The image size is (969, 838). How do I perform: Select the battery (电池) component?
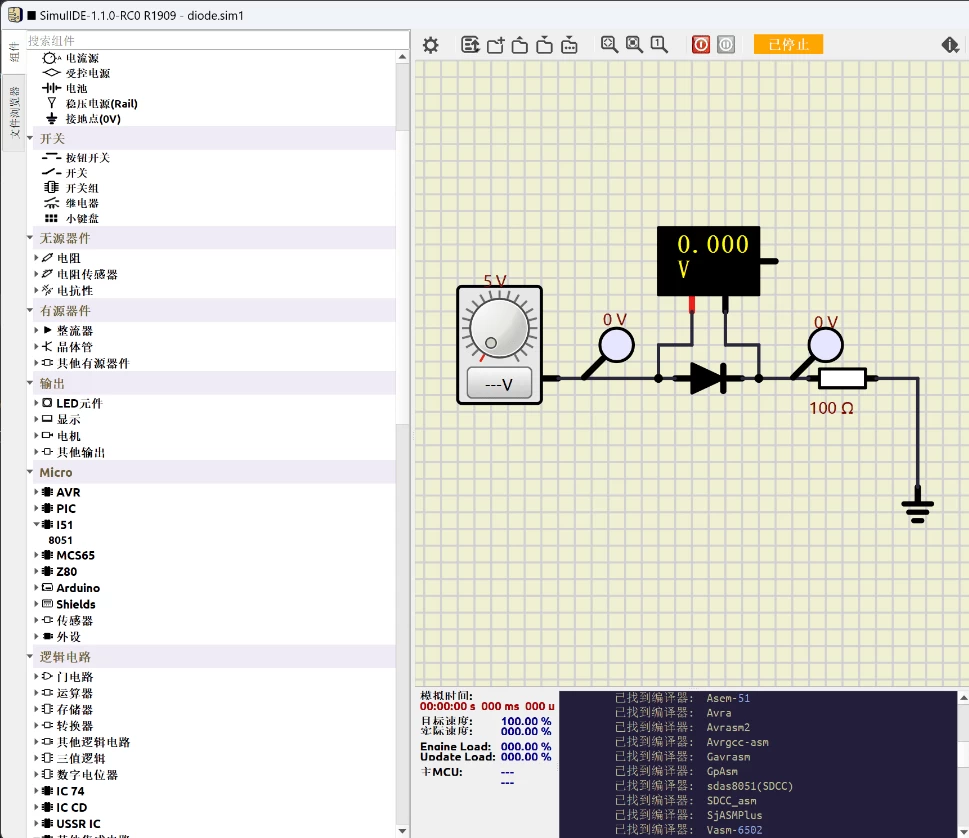(x=76, y=88)
